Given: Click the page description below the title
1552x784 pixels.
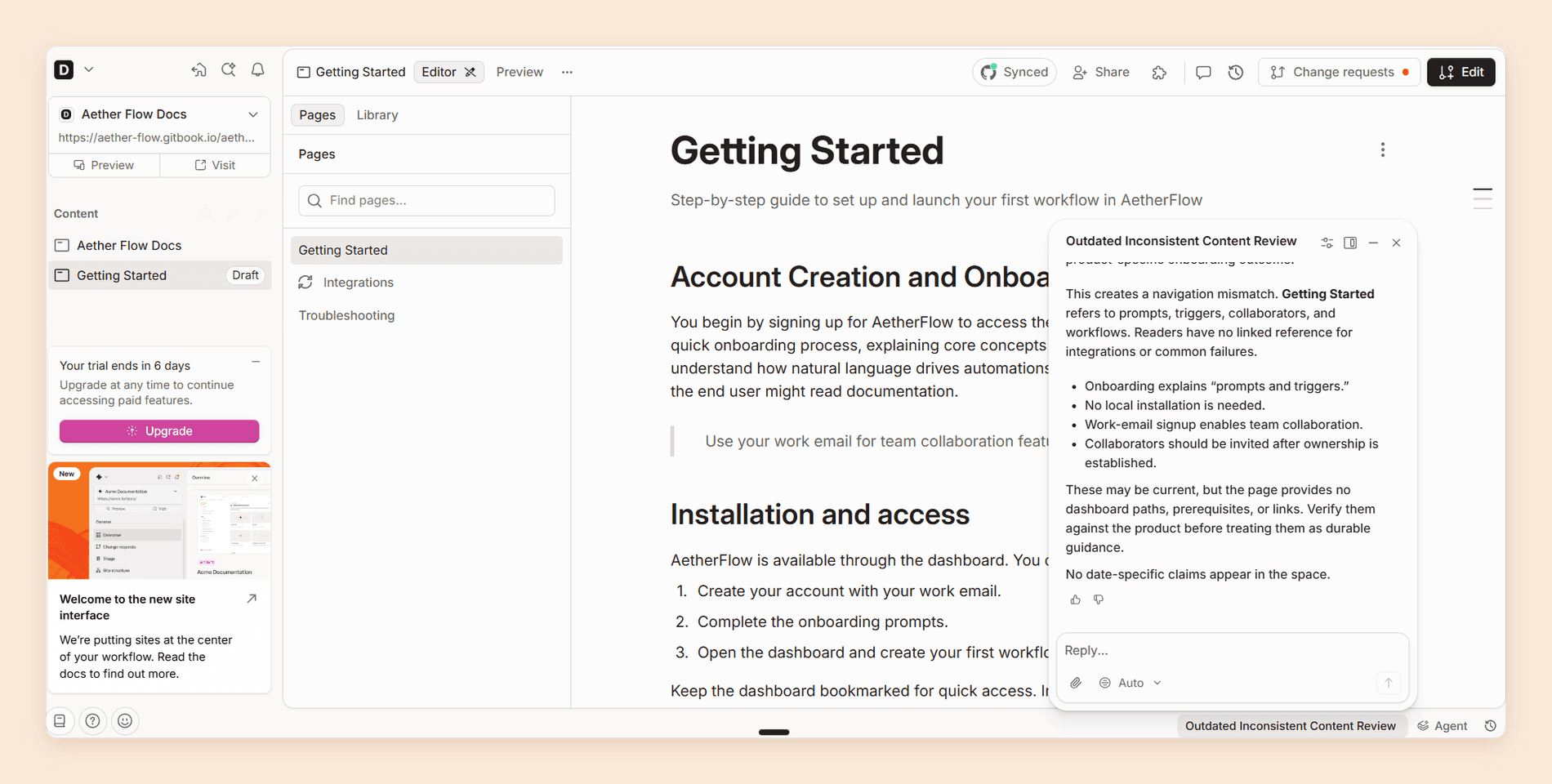Looking at the screenshot, I should click(936, 200).
